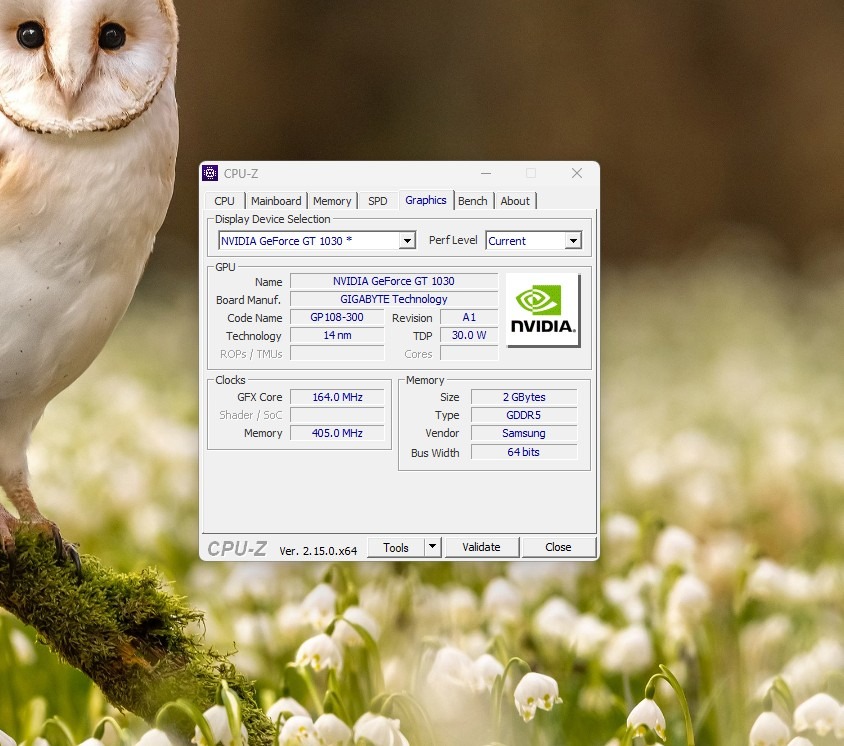Click the NVIDIA logo image

tap(543, 310)
